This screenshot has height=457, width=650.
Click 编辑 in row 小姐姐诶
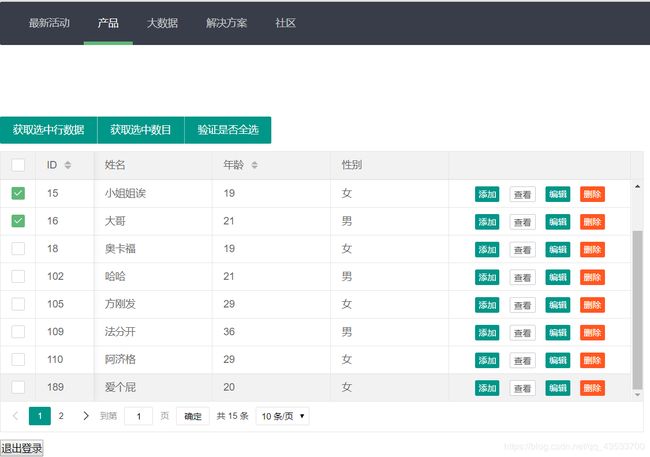pos(558,194)
